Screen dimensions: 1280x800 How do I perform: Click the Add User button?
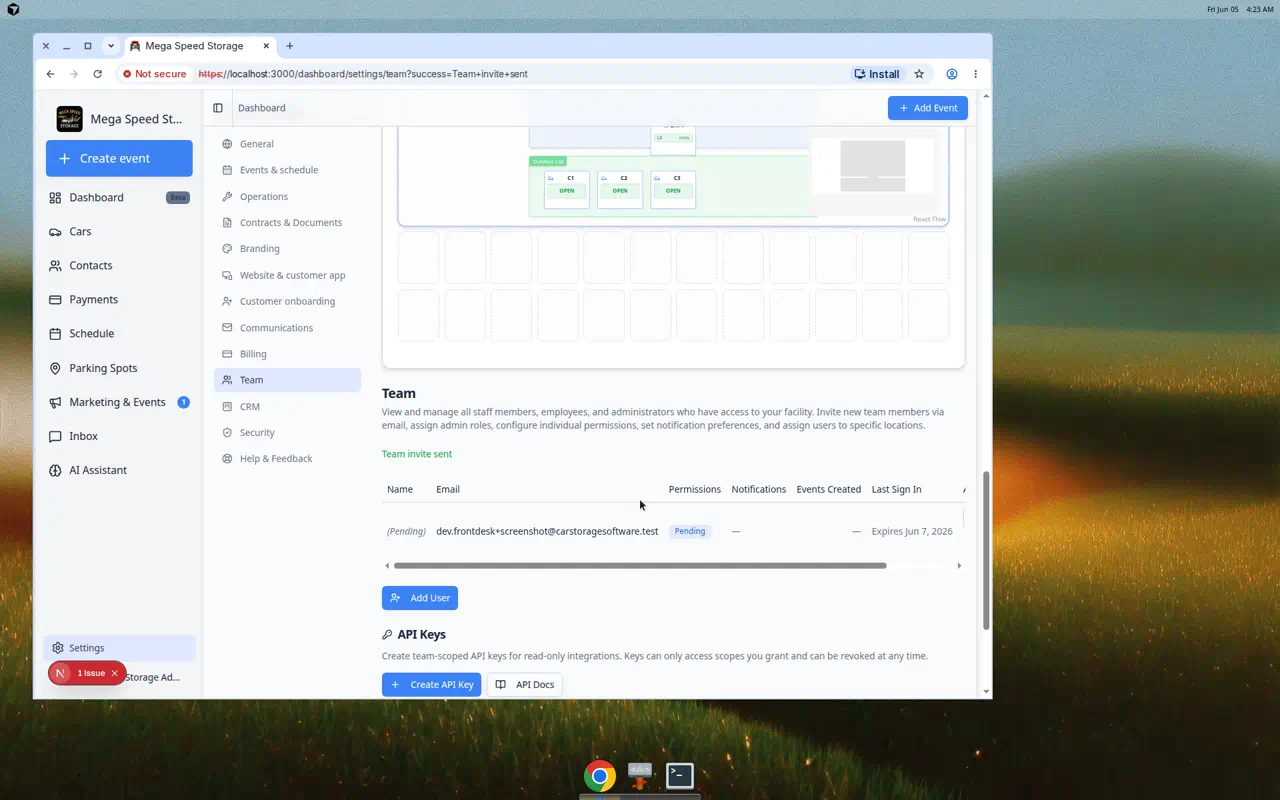(x=420, y=598)
